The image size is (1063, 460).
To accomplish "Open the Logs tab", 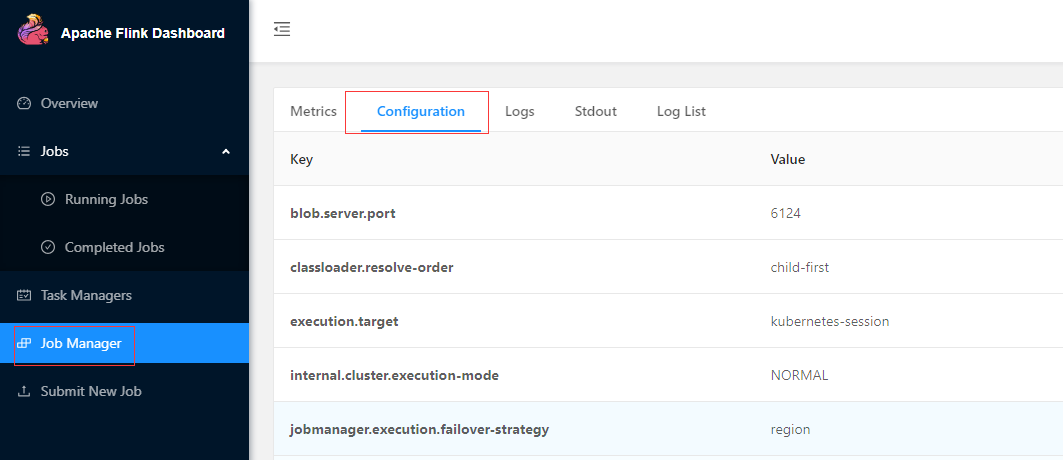I will pyautogui.click(x=519, y=112).
